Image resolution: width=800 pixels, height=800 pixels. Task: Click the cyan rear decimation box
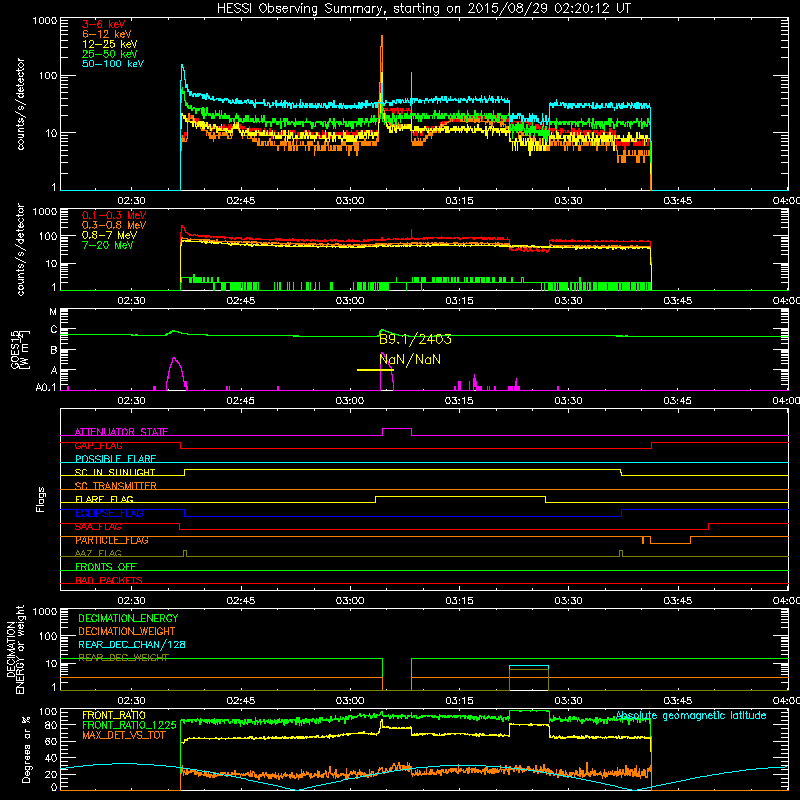click(529, 678)
